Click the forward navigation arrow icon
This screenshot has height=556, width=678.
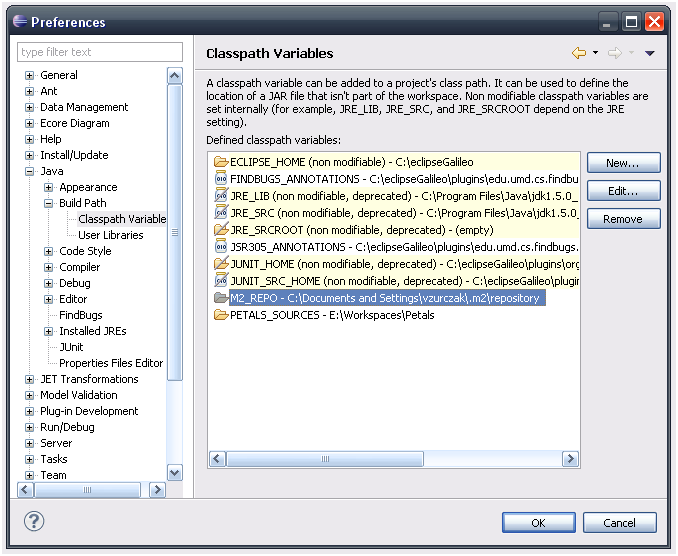(615, 53)
